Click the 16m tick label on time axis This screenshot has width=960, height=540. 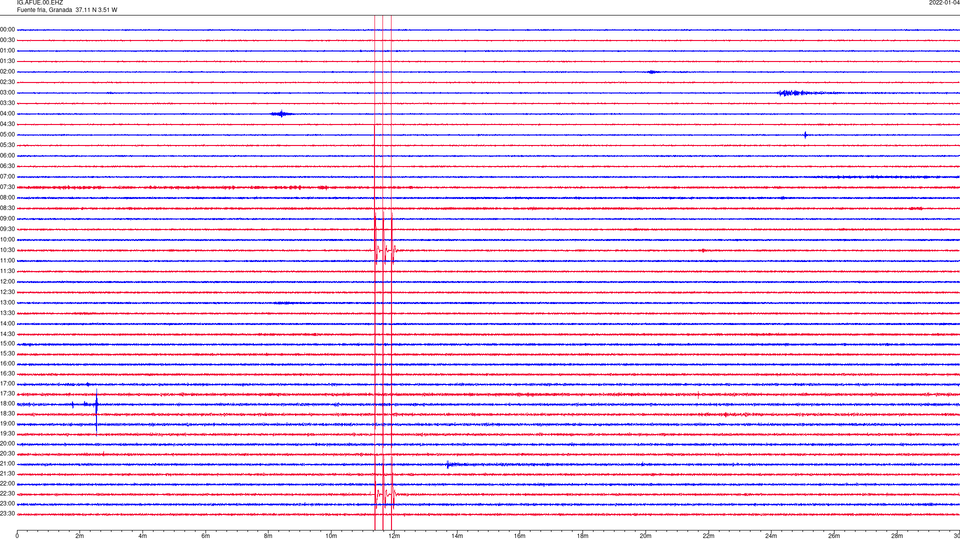[x=520, y=536]
